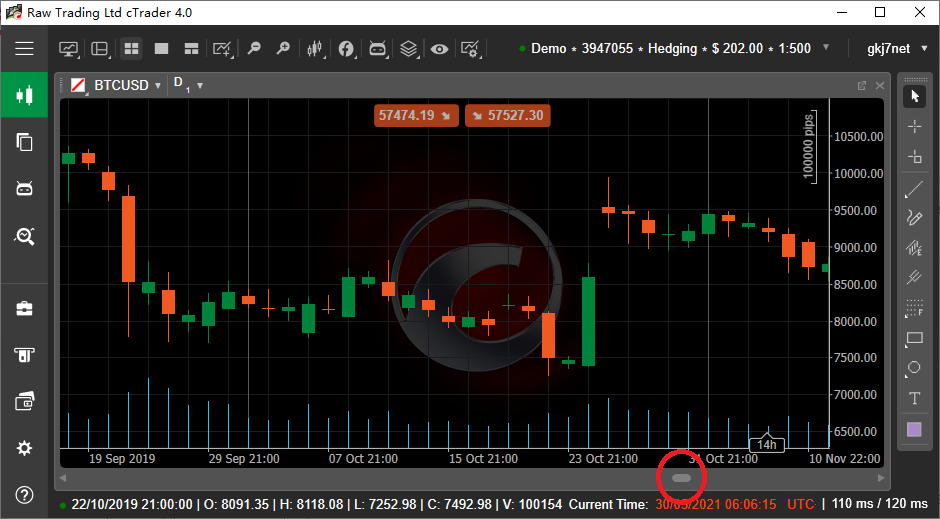Open the chart objects layers icon
The image size is (940, 519).
coord(409,49)
